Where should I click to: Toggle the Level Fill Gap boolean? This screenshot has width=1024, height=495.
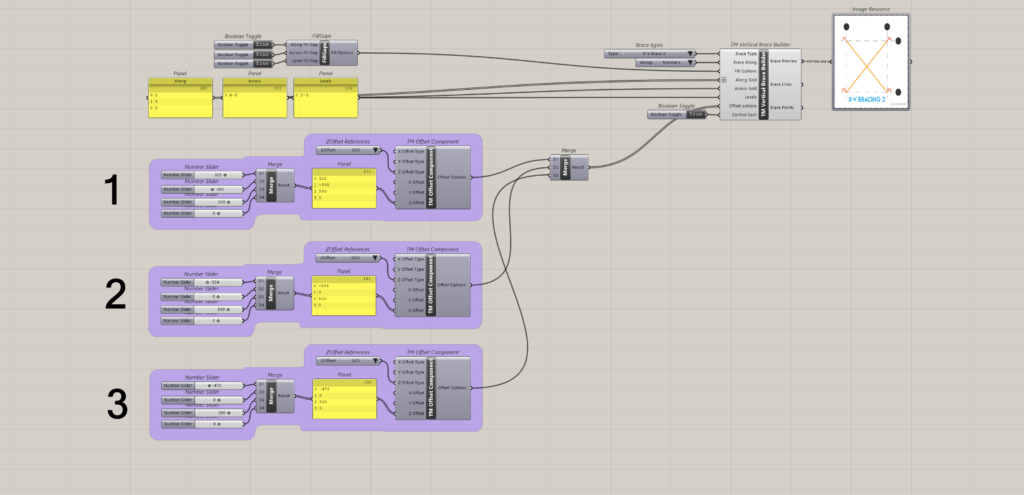(x=263, y=63)
